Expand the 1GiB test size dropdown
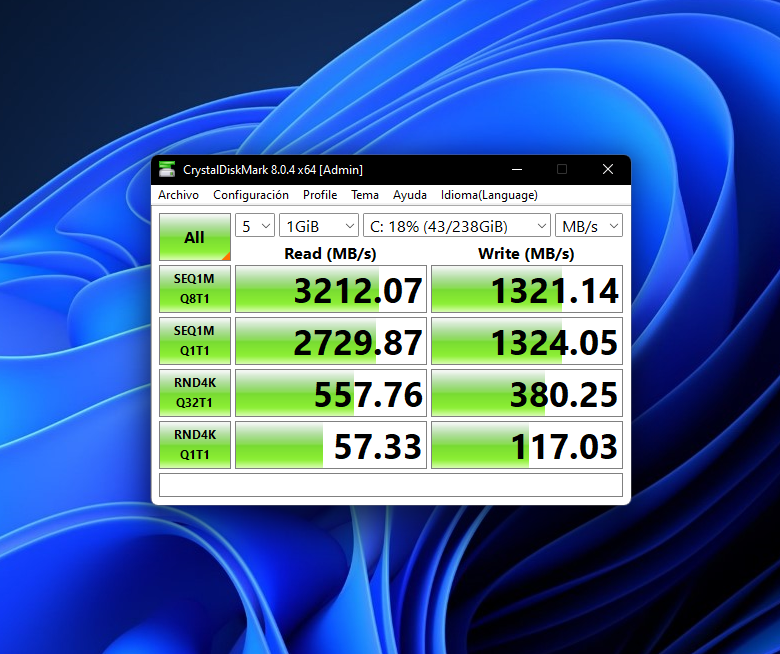780x654 pixels. (x=318, y=226)
